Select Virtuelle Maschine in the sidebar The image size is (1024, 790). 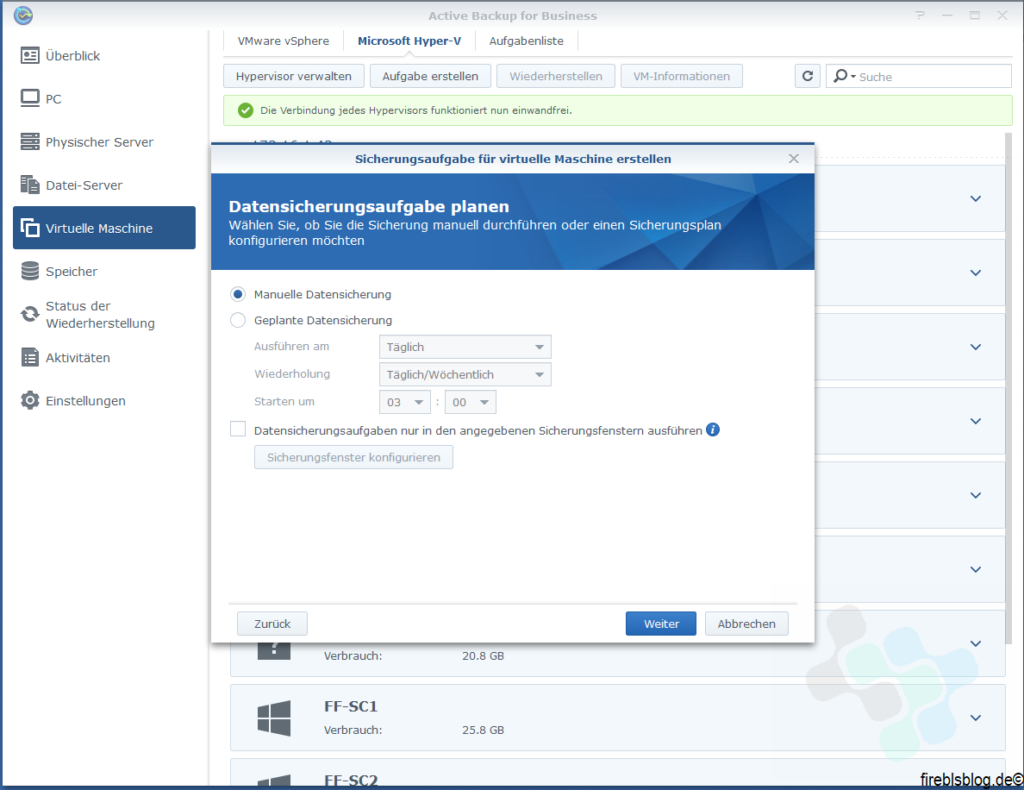(x=104, y=228)
